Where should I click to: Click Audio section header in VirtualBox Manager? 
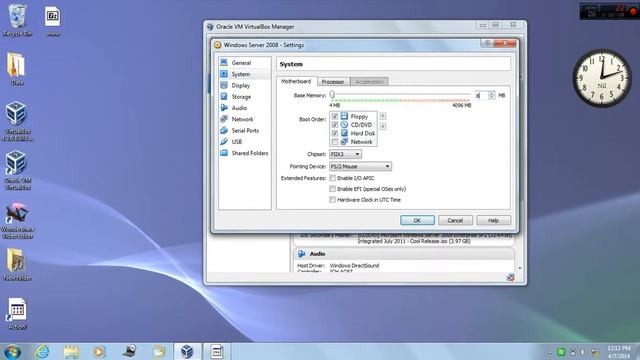pyautogui.click(x=404, y=254)
